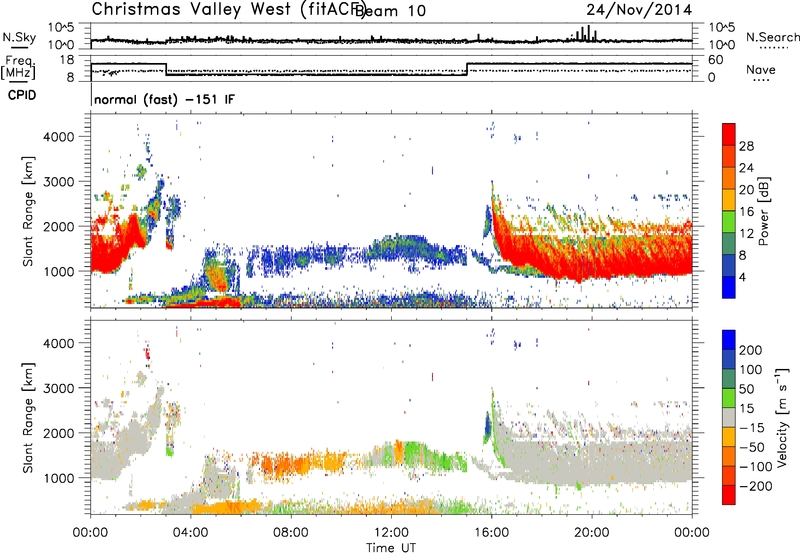Pick the light green 12–16 dB Power swatch
This screenshot has height=554, width=800.
(729, 222)
